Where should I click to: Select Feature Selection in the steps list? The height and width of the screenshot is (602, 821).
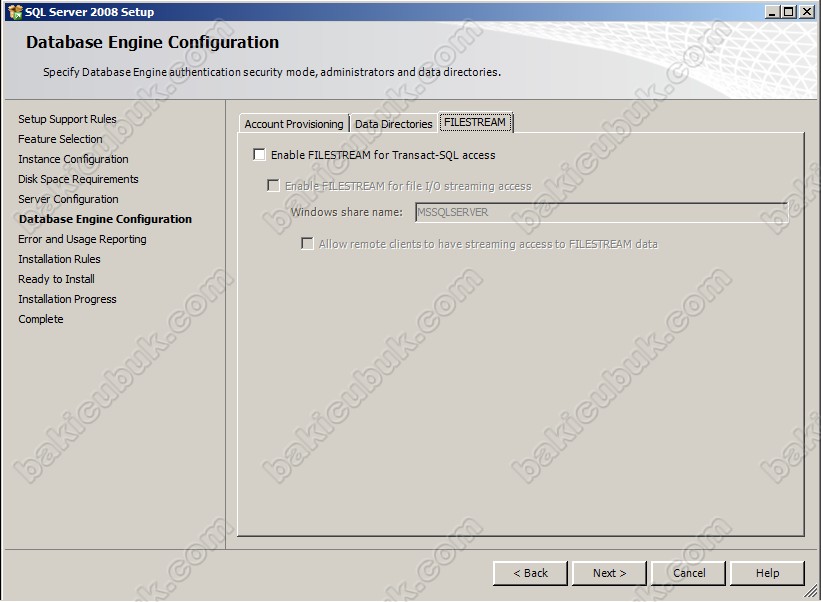point(60,139)
